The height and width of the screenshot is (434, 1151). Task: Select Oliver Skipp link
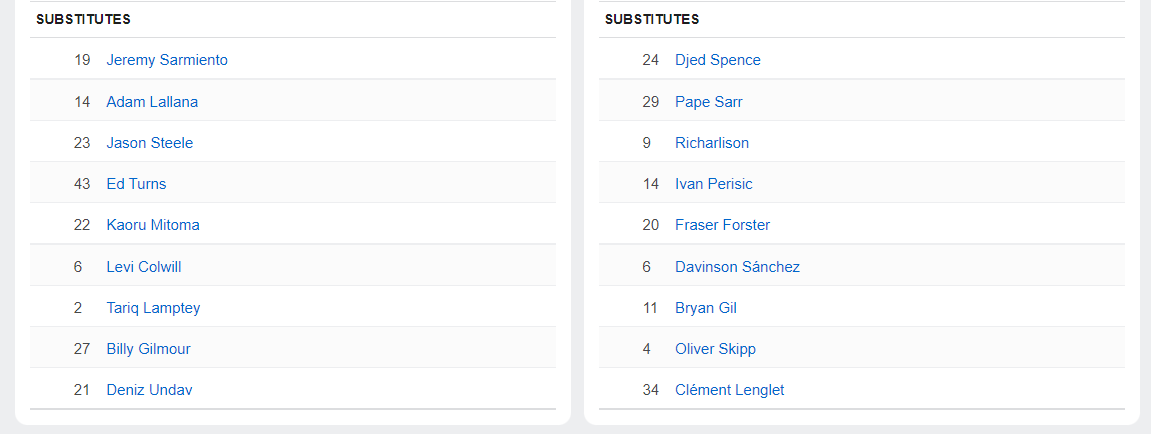coord(715,349)
